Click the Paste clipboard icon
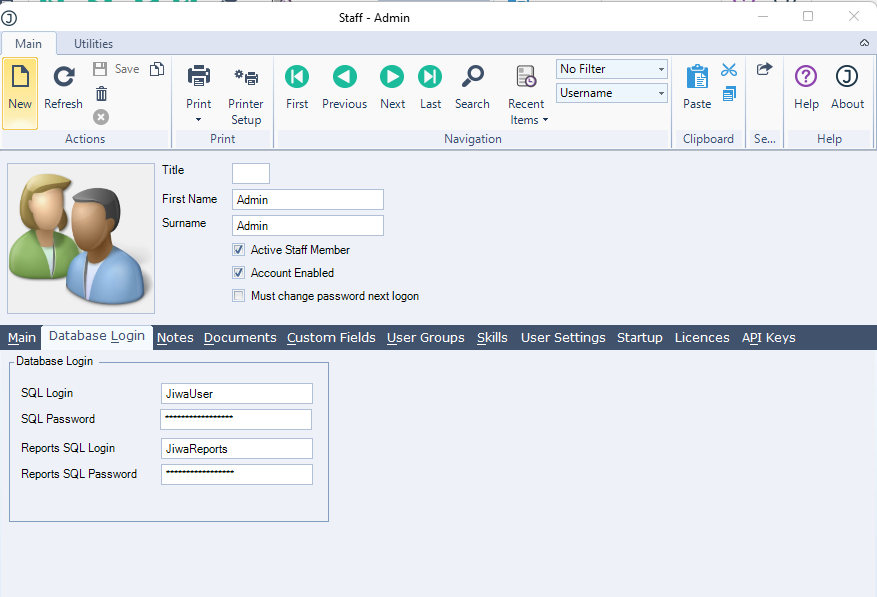 pos(697,77)
